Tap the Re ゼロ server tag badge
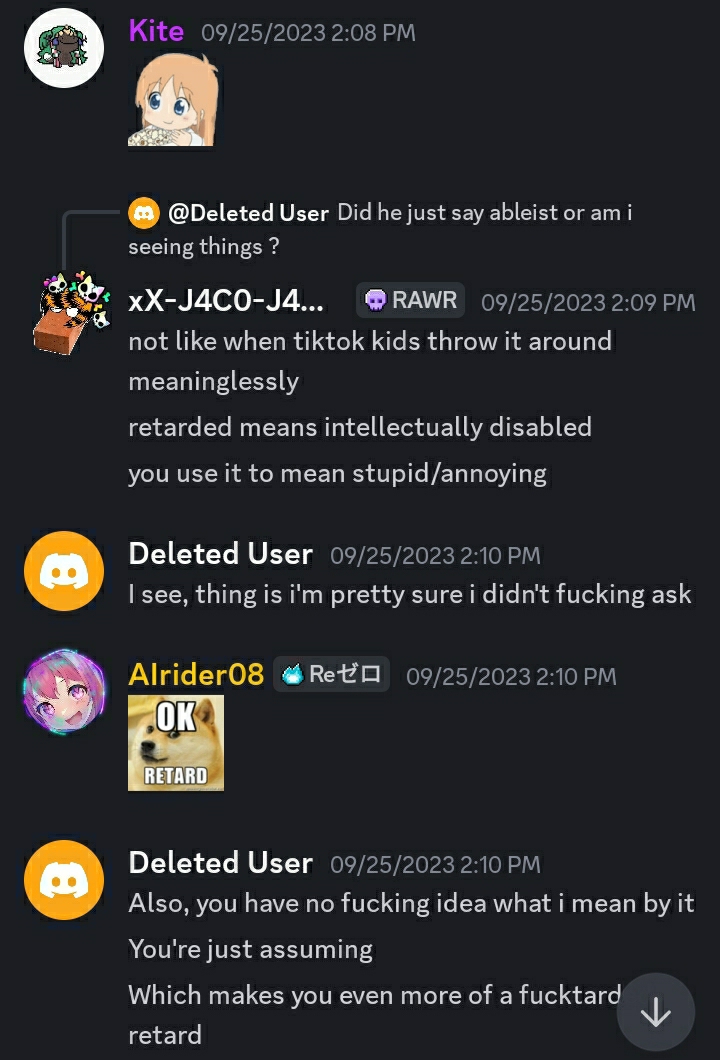Image resolution: width=720 pixels, height=1060 pixels. coord(331,674)
